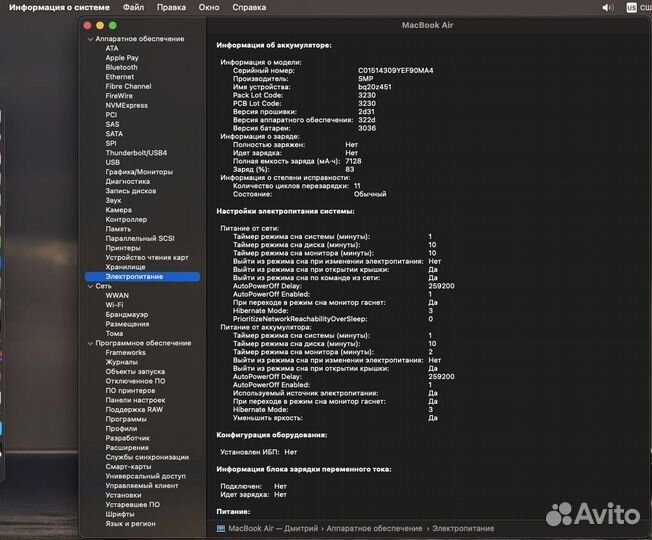Click Аппаратное обеспечение in the path bar
Image resolution: width=652 pixels, height=540 pixels.
(374, 528)
